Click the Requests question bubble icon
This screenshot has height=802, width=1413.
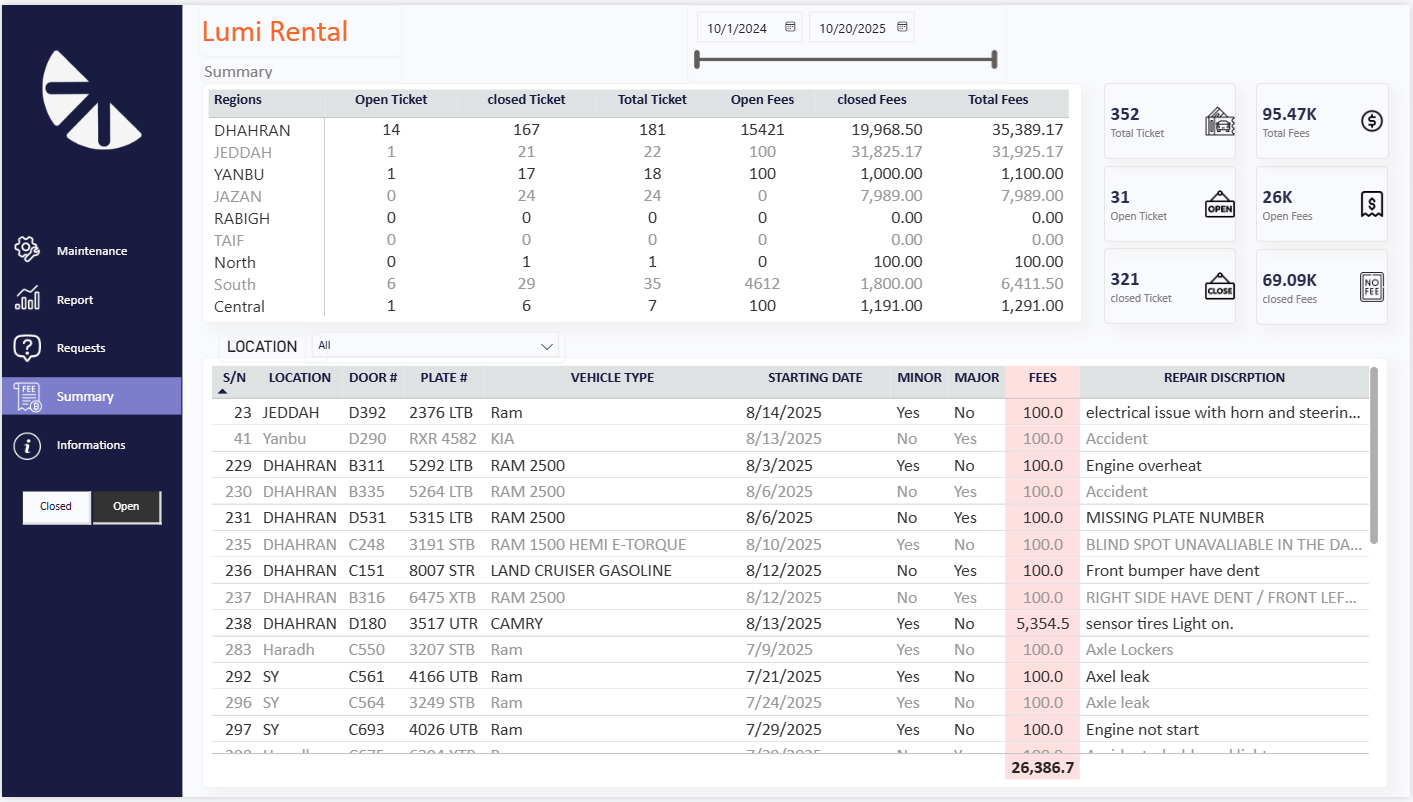tap(27, 348)
